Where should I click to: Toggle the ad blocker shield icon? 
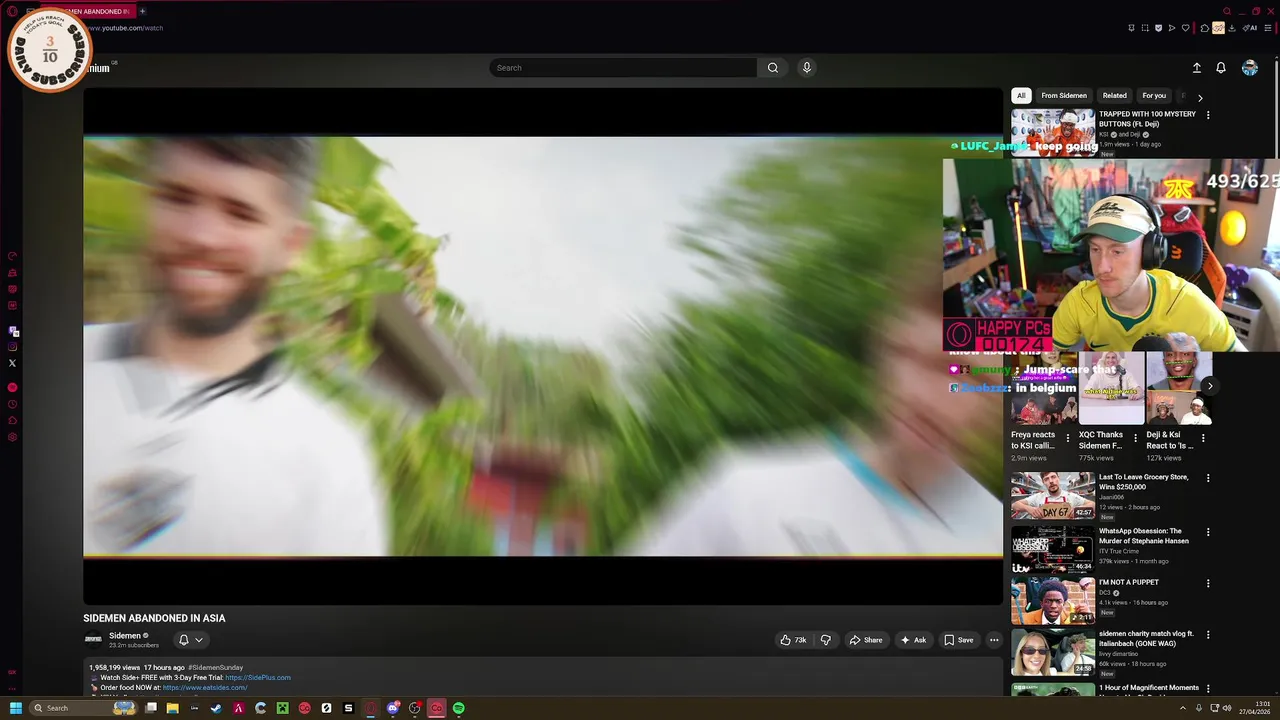click(x=1158, y=28)
